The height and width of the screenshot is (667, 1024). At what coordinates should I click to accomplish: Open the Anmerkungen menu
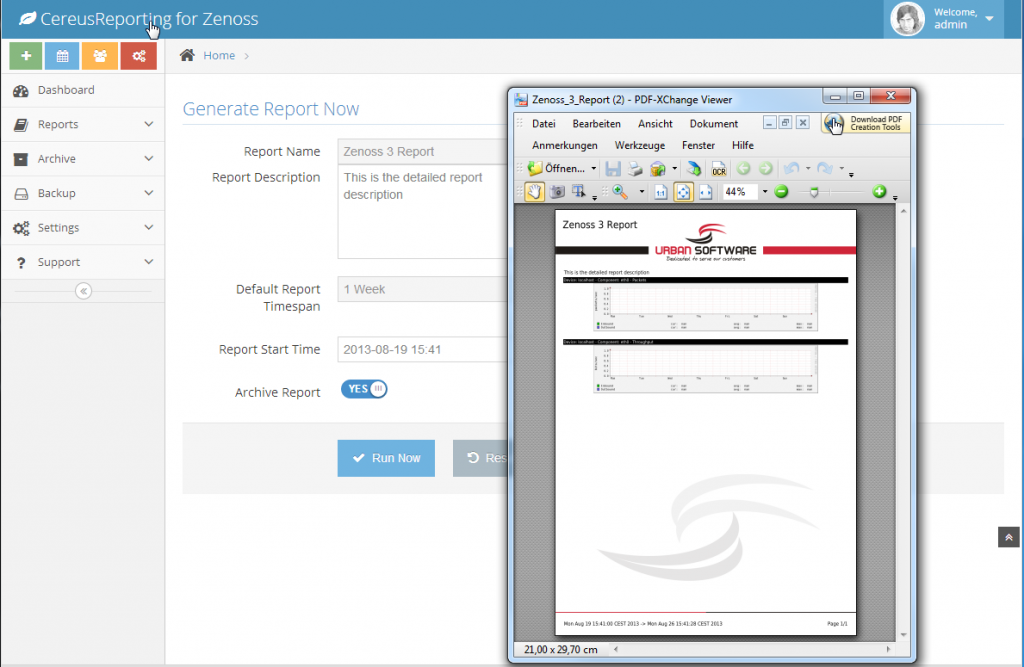pyautogui.click(x=564, y=146)
